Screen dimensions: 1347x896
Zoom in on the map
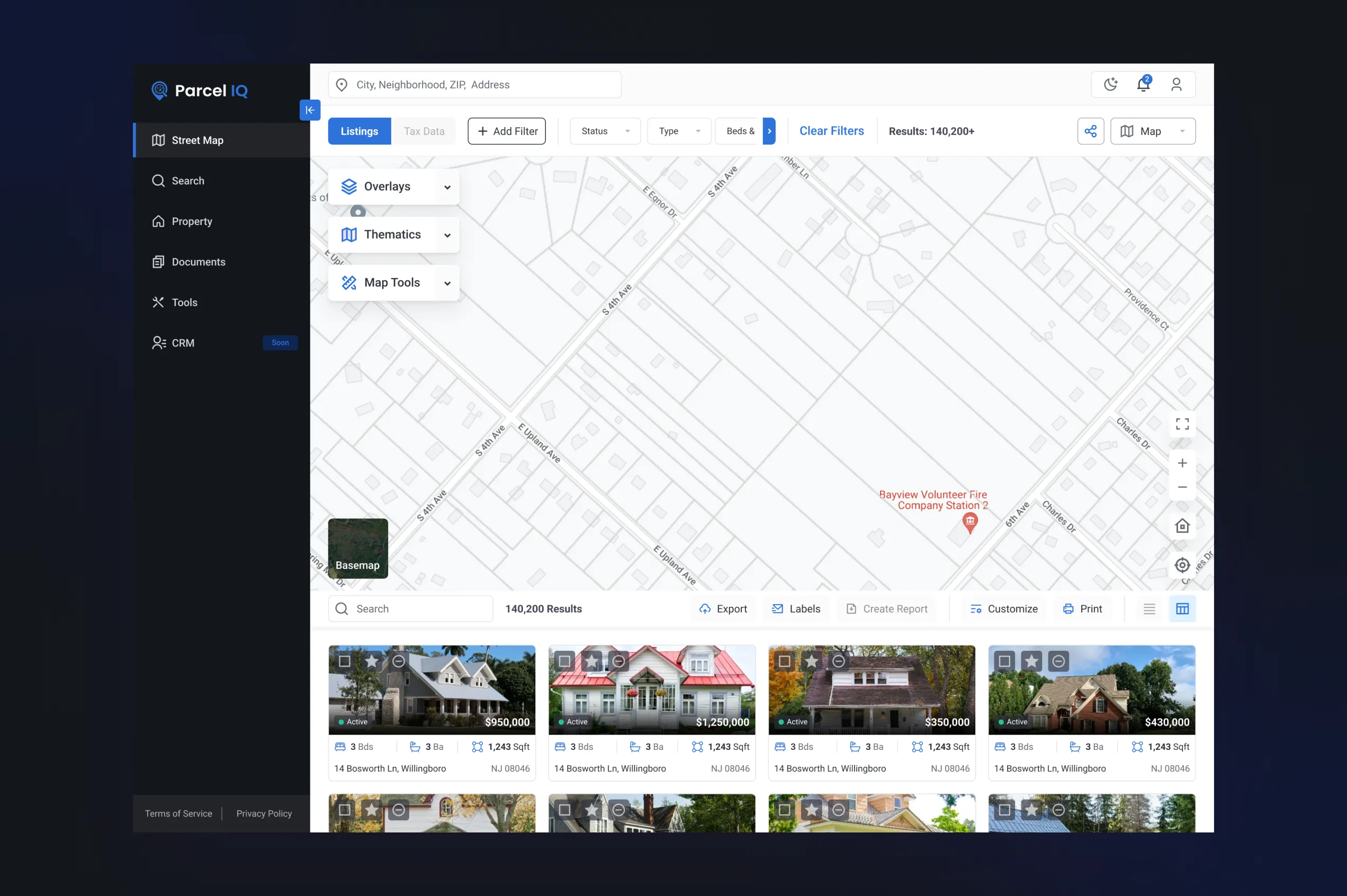1182,463
